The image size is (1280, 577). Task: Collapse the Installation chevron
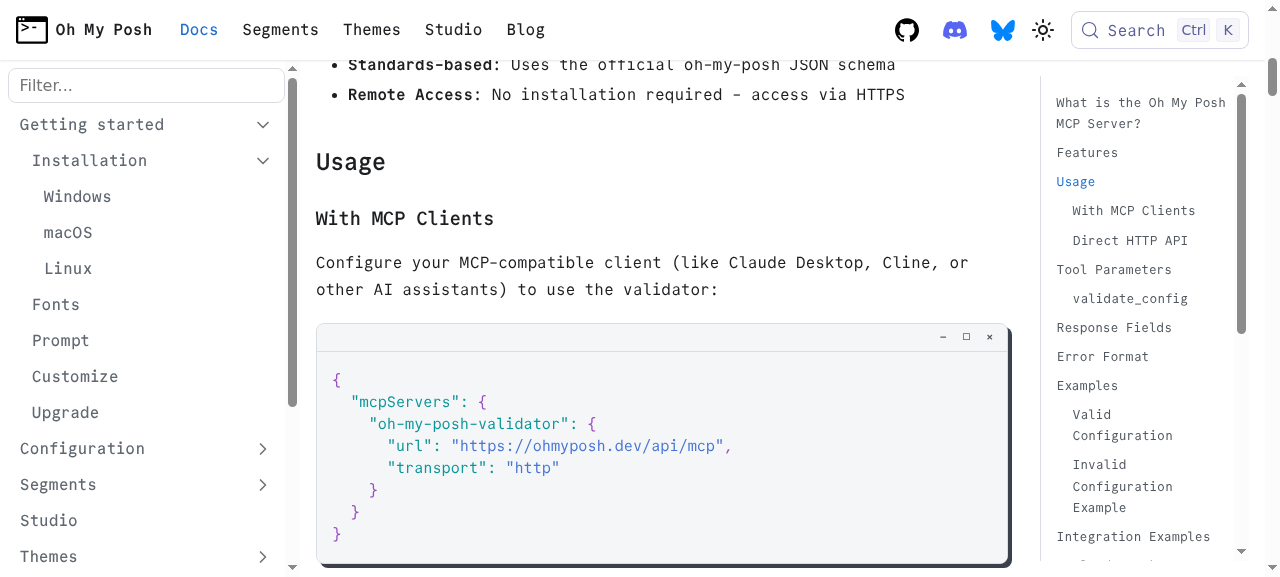tap(263, 161)
